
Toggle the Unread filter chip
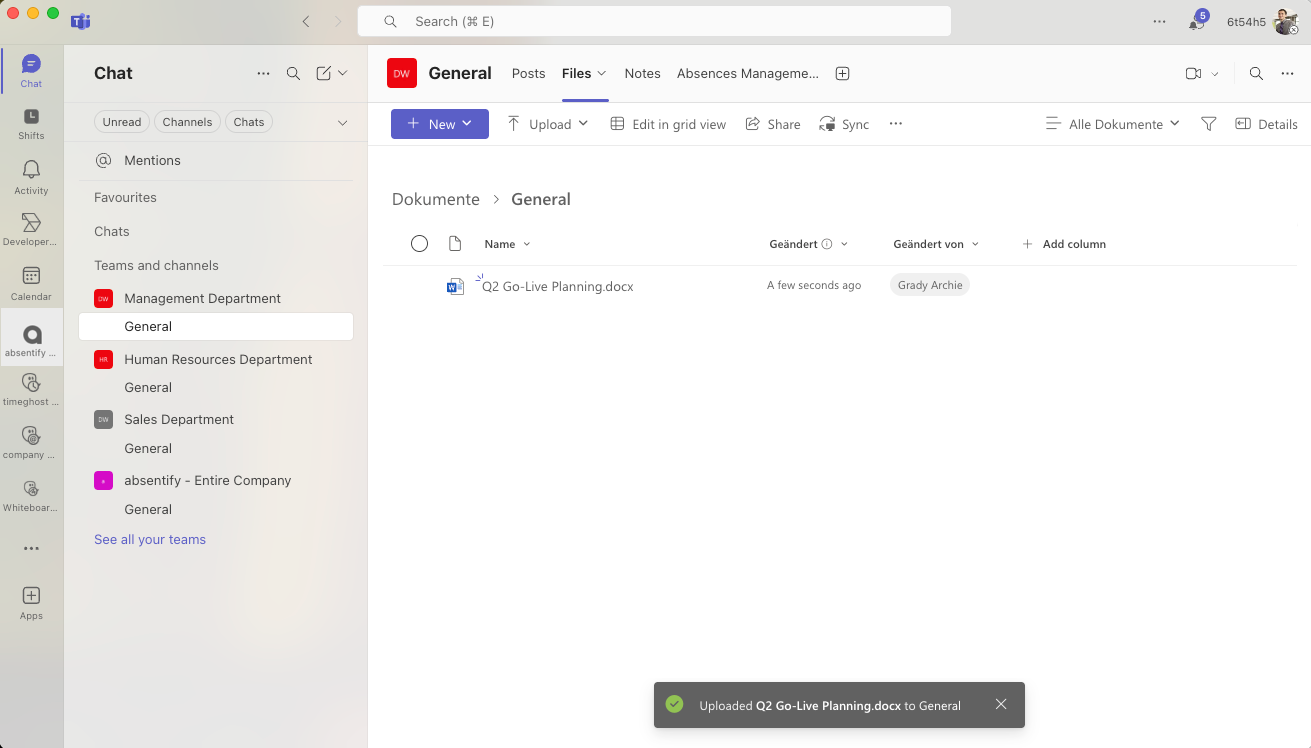[x=122, y=122]
